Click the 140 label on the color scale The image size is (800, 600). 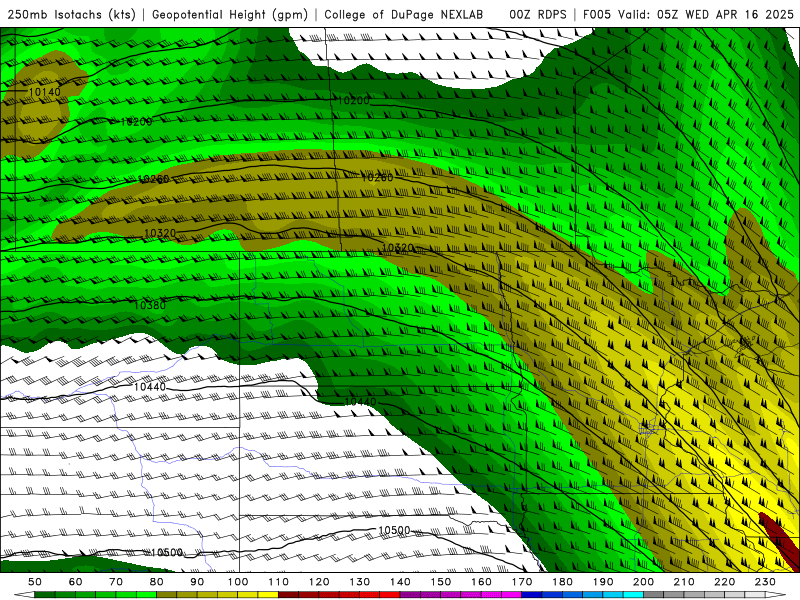click(401, 582)
